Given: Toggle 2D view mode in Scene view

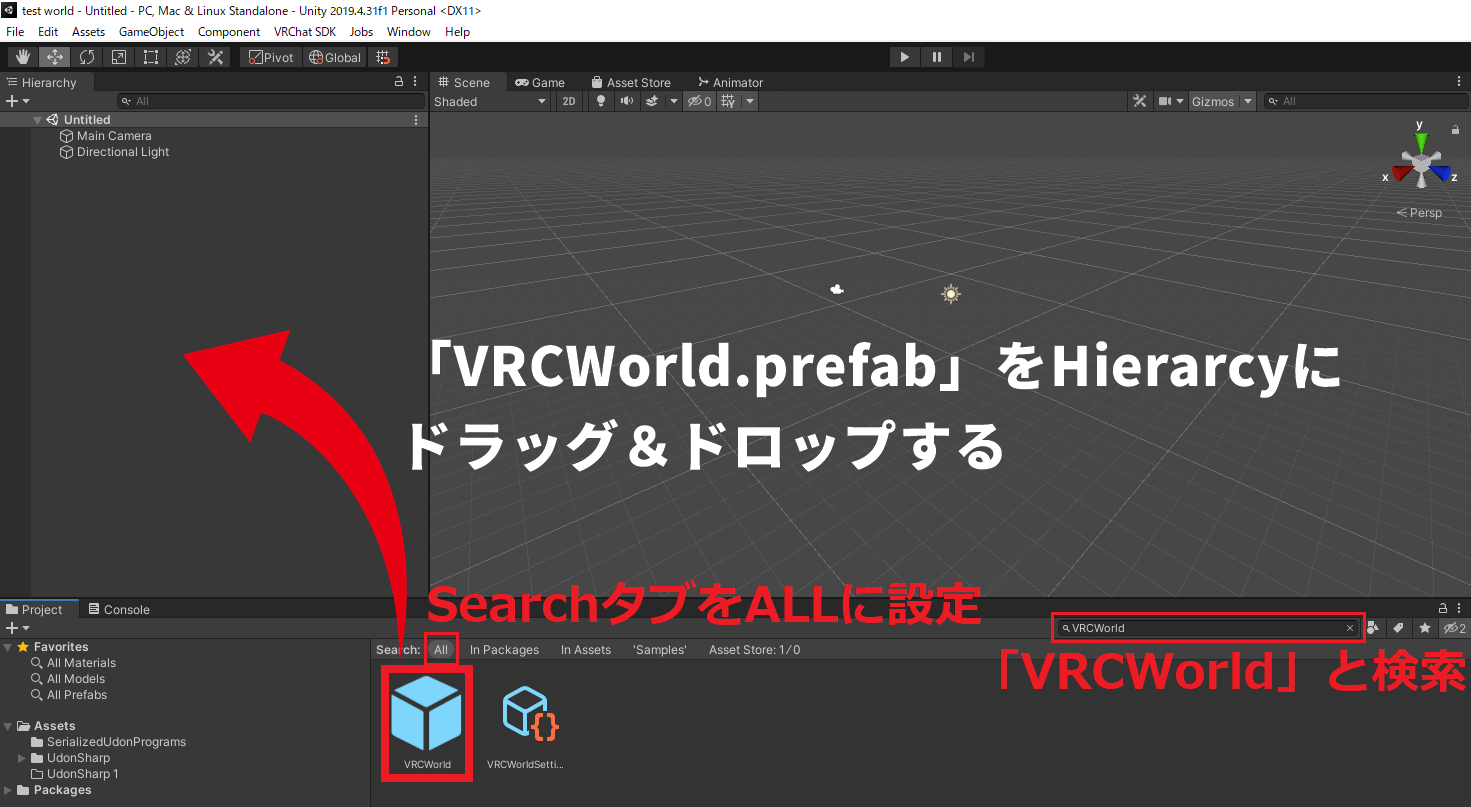Looking at the screenshot, I should click(x=568, y=101).
